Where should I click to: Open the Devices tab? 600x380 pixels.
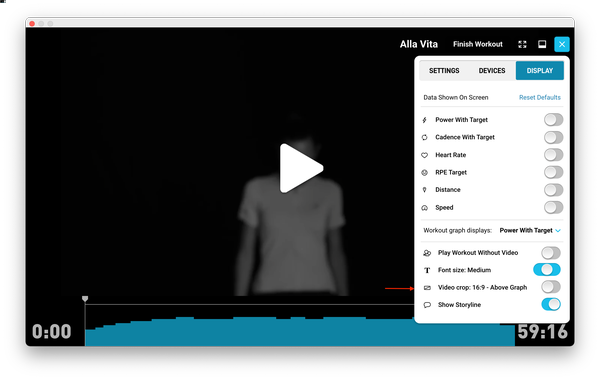[492, 71]
